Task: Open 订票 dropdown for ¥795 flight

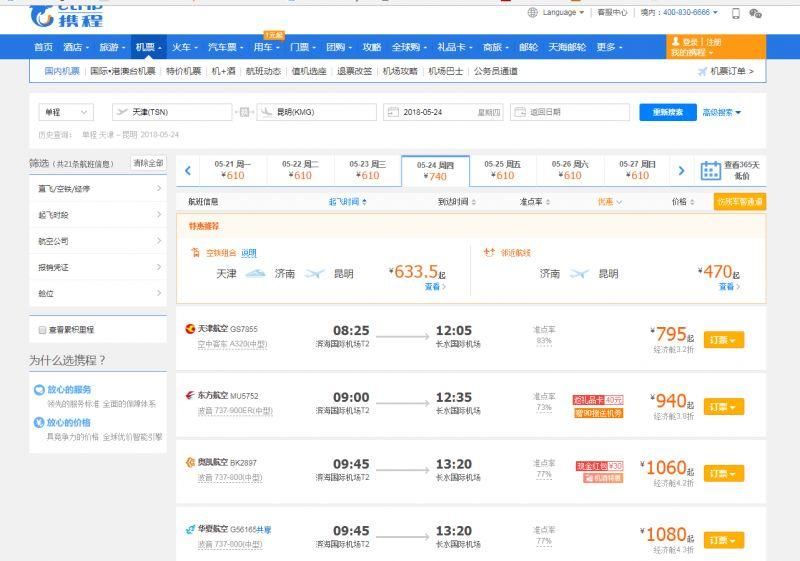Action: click(x=723, y=340)
